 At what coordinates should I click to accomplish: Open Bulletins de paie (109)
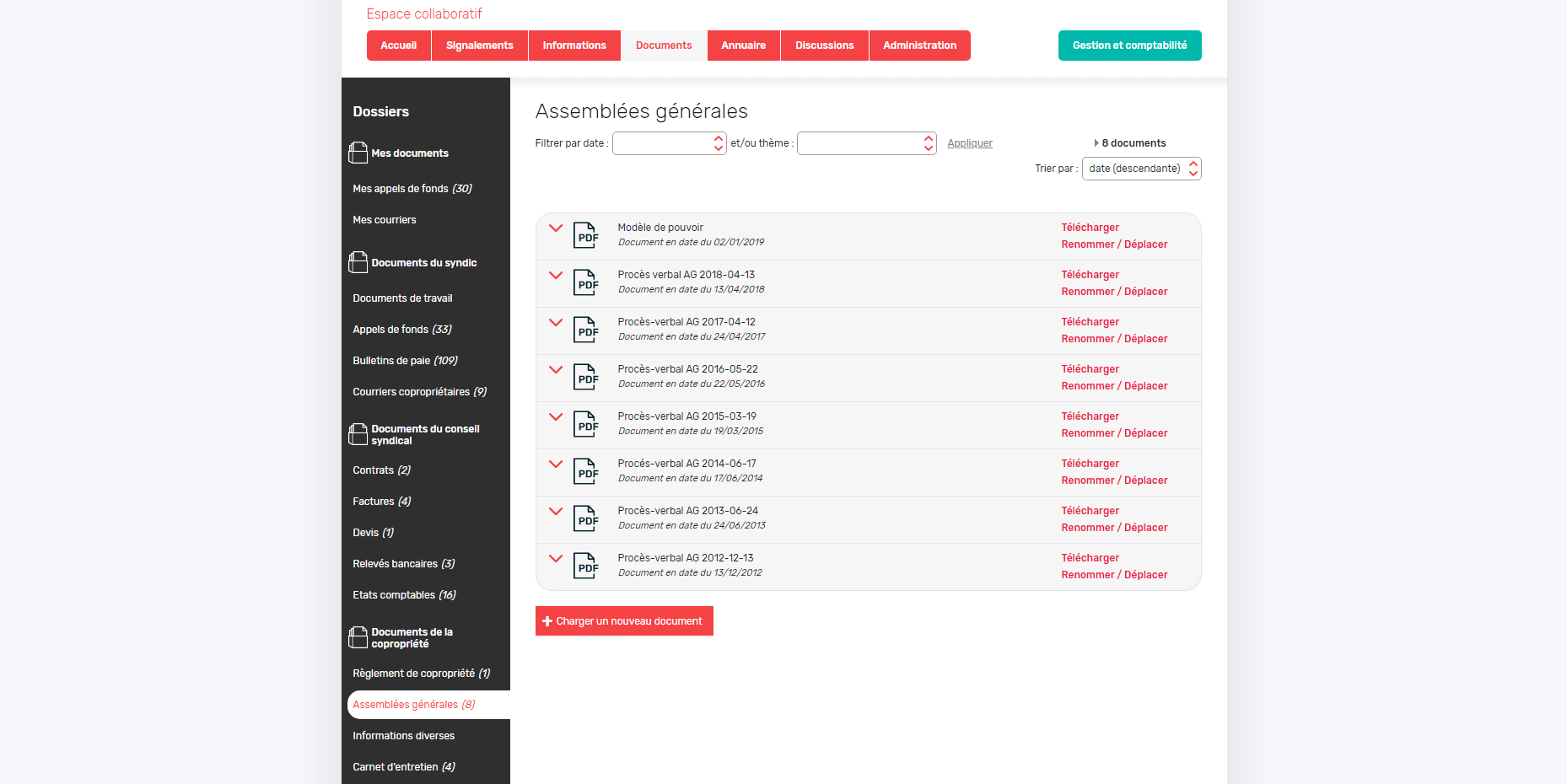pyautogui.click(x=405, y=361)
